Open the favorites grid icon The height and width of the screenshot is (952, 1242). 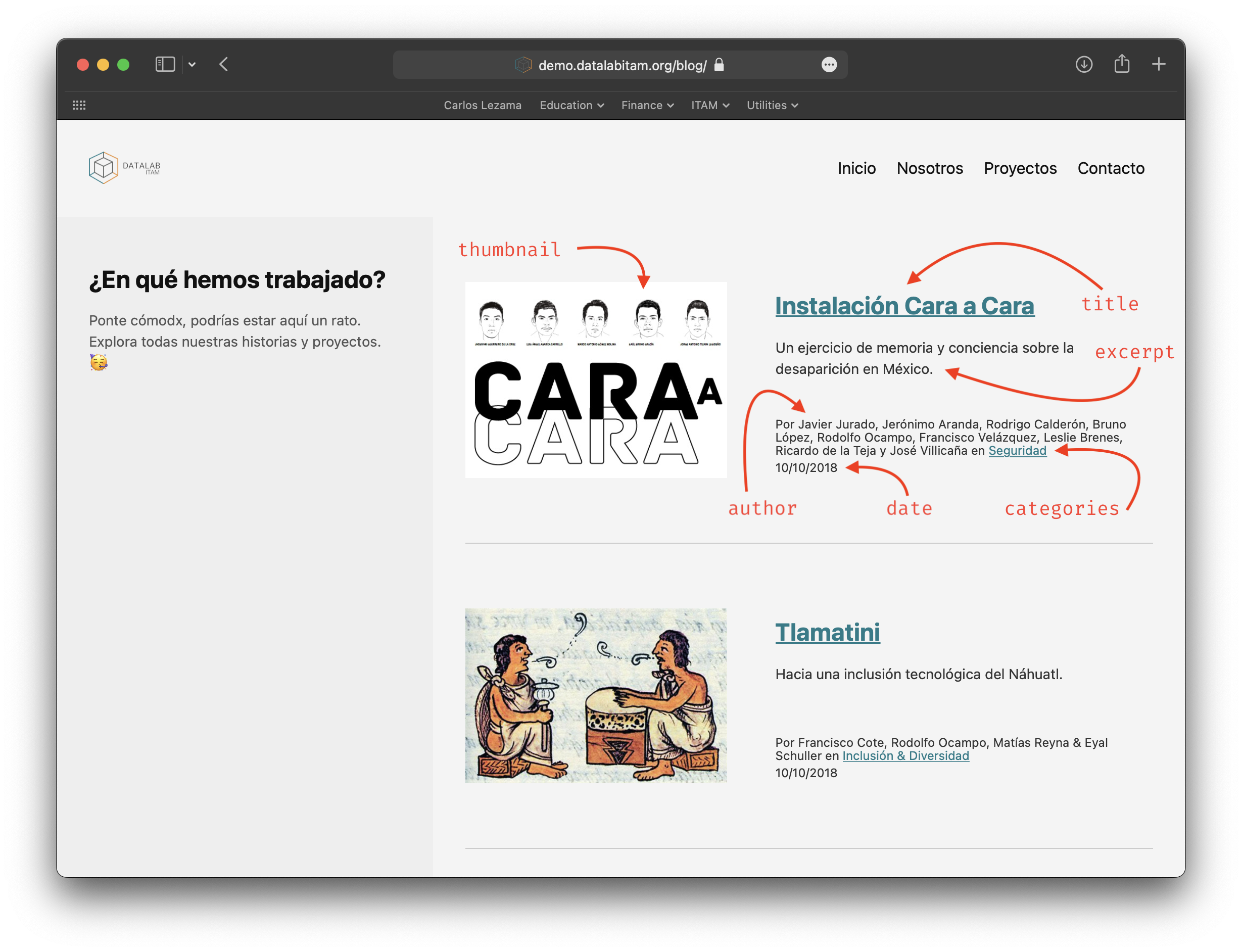79,106
